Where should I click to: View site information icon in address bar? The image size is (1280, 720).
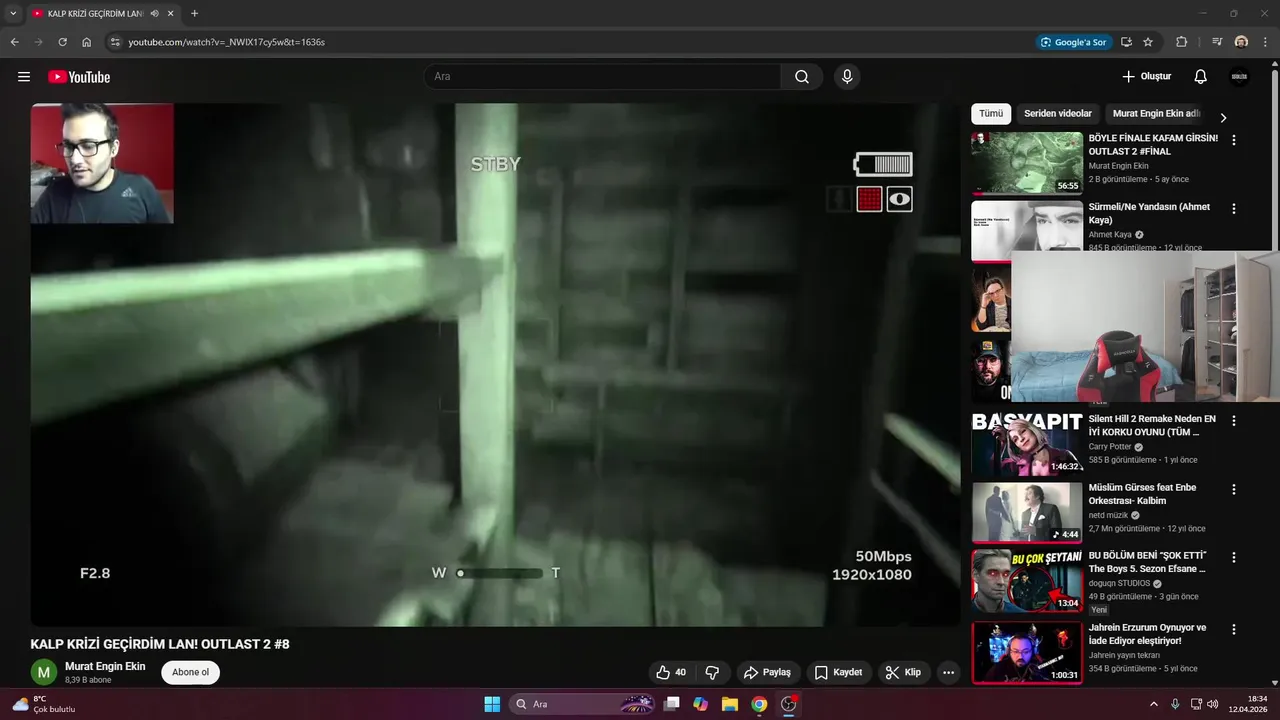pyautogui.click(x=115, y=42)
